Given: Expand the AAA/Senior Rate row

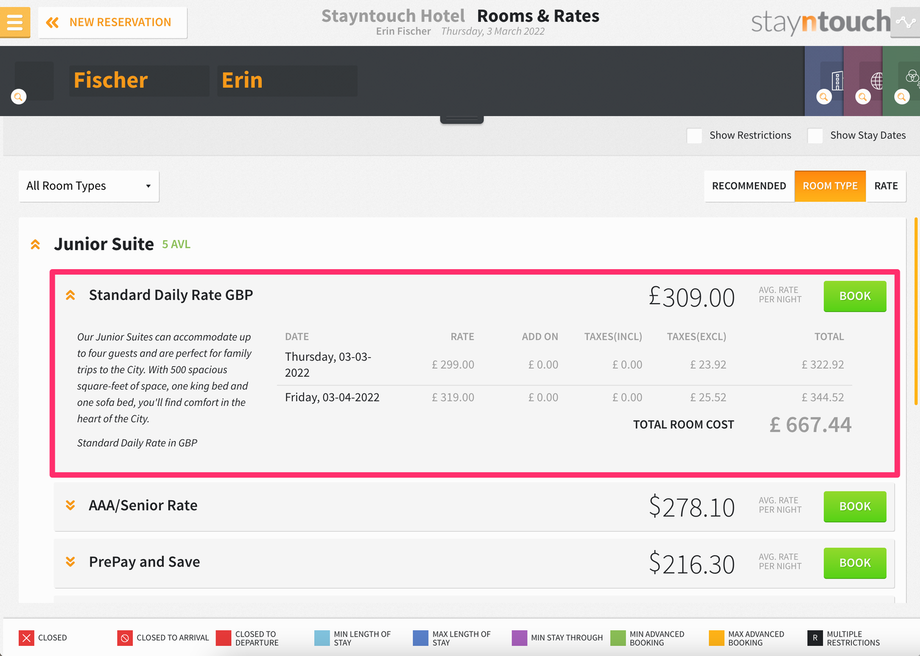Looking at the screenshot, I should click(x=70, y=505).
